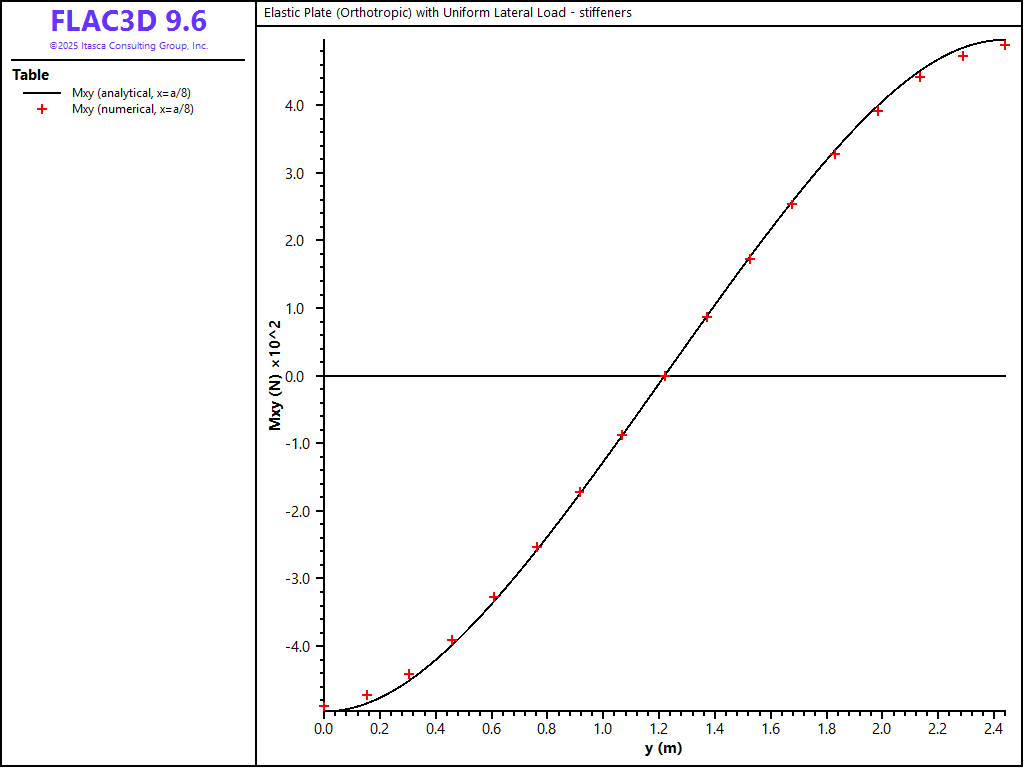Click the 0.0 tick label on x-axis
The image size is (1024, 768).
[x=323, y=730]
